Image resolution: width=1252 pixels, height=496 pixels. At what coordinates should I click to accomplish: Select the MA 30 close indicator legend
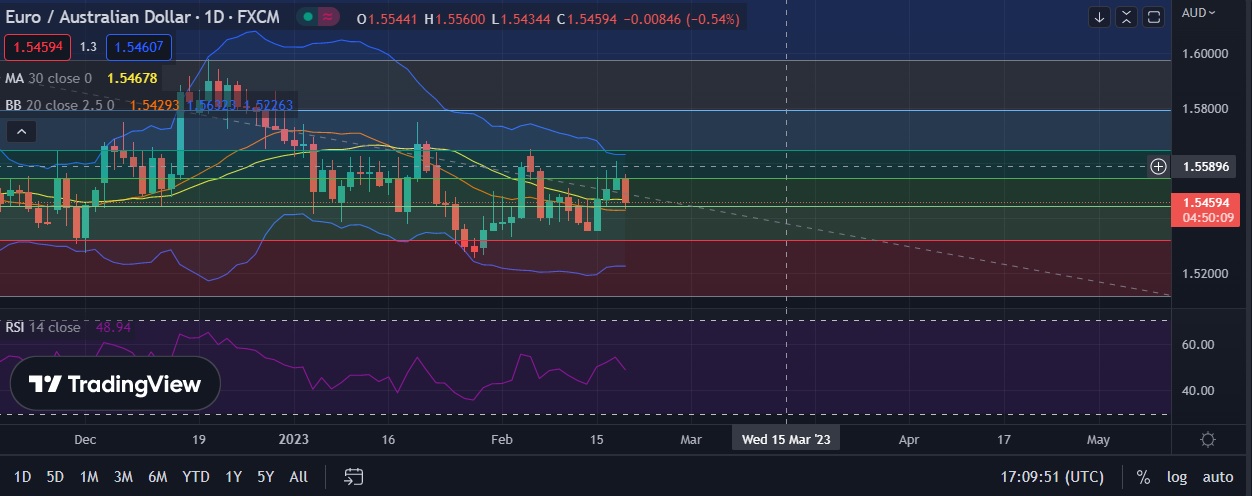(x=48, y=78)
